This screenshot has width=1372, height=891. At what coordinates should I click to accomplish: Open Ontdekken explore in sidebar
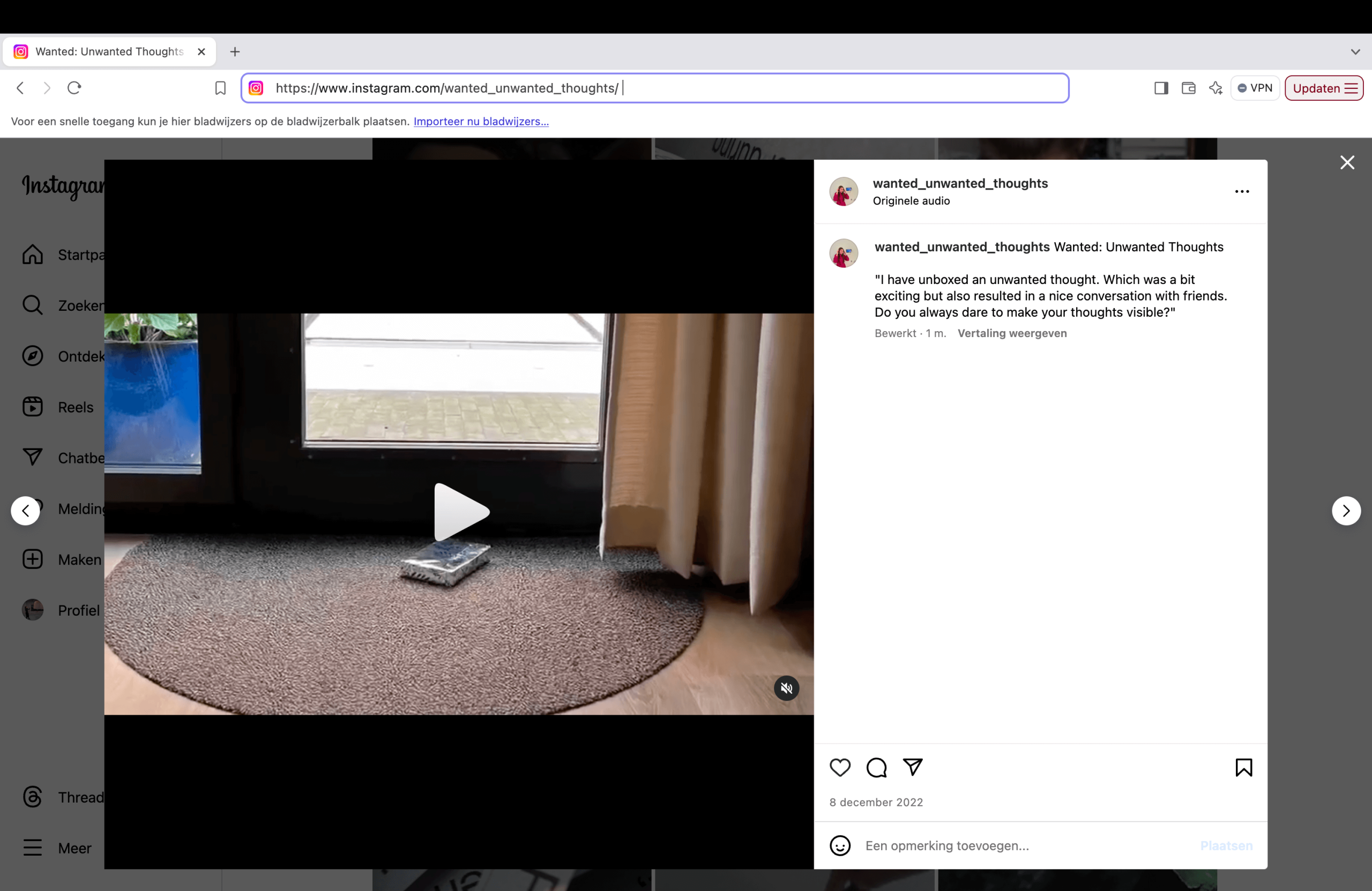62,356
